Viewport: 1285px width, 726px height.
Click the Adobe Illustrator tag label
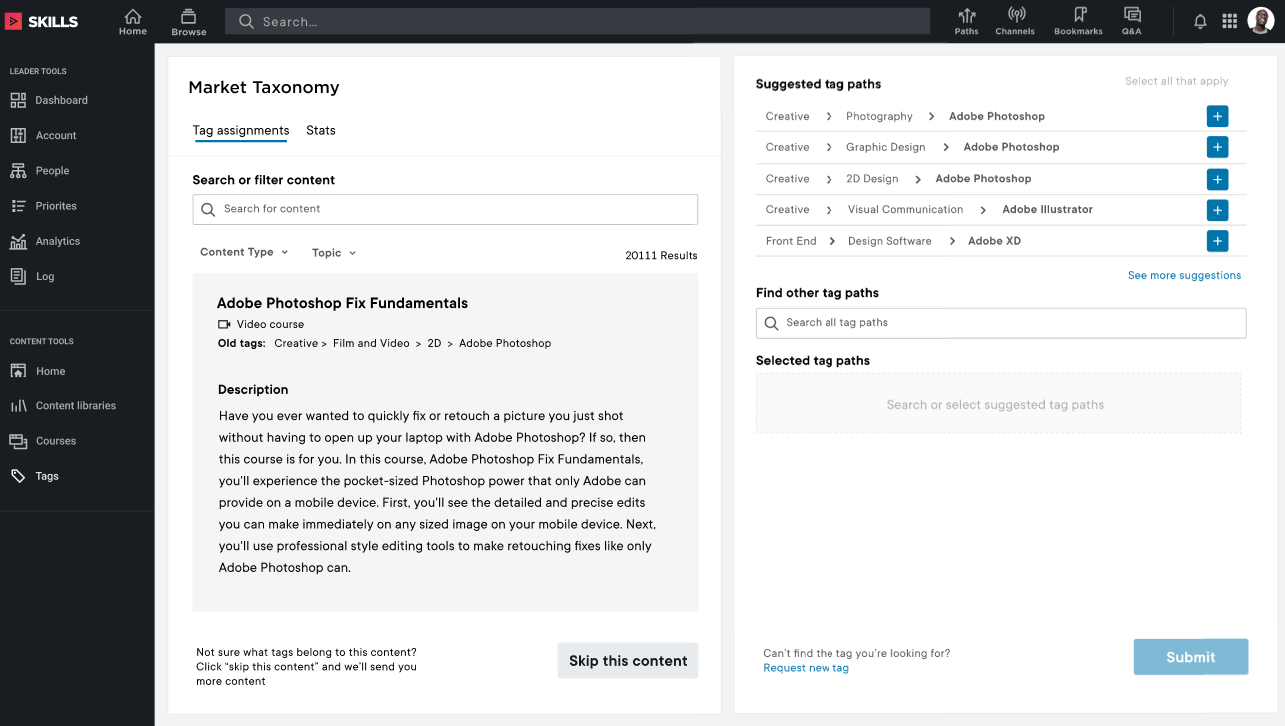pos(1047,210)
